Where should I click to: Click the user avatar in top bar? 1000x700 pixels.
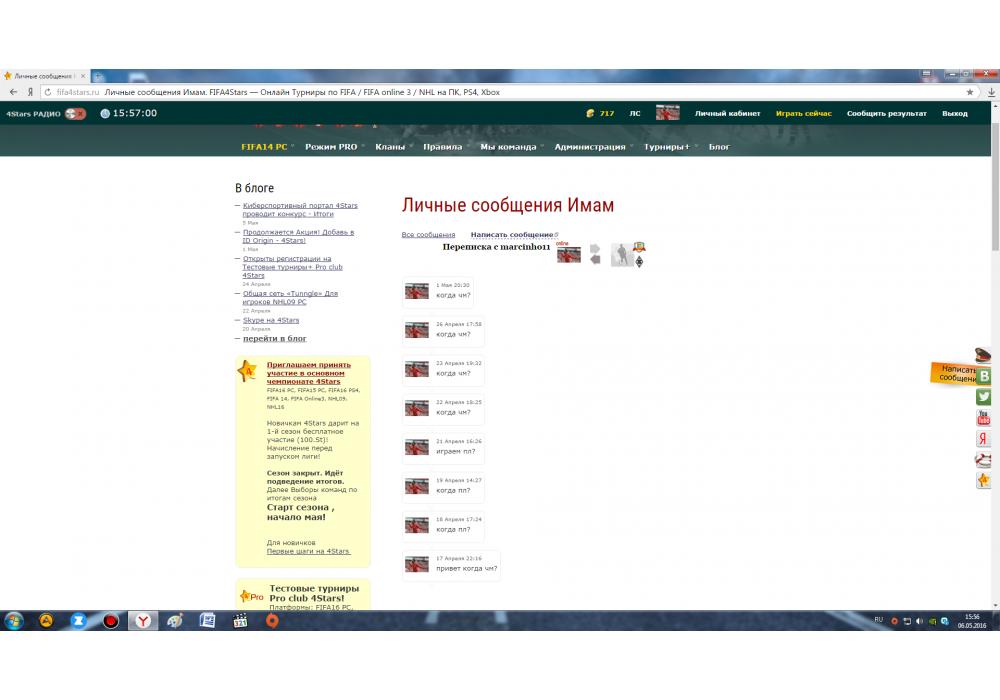tap(668, 113)
